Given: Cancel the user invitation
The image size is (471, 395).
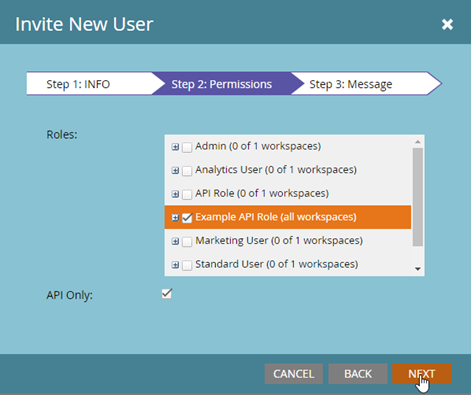Looking at the screenshot, I should pos(294,374).
